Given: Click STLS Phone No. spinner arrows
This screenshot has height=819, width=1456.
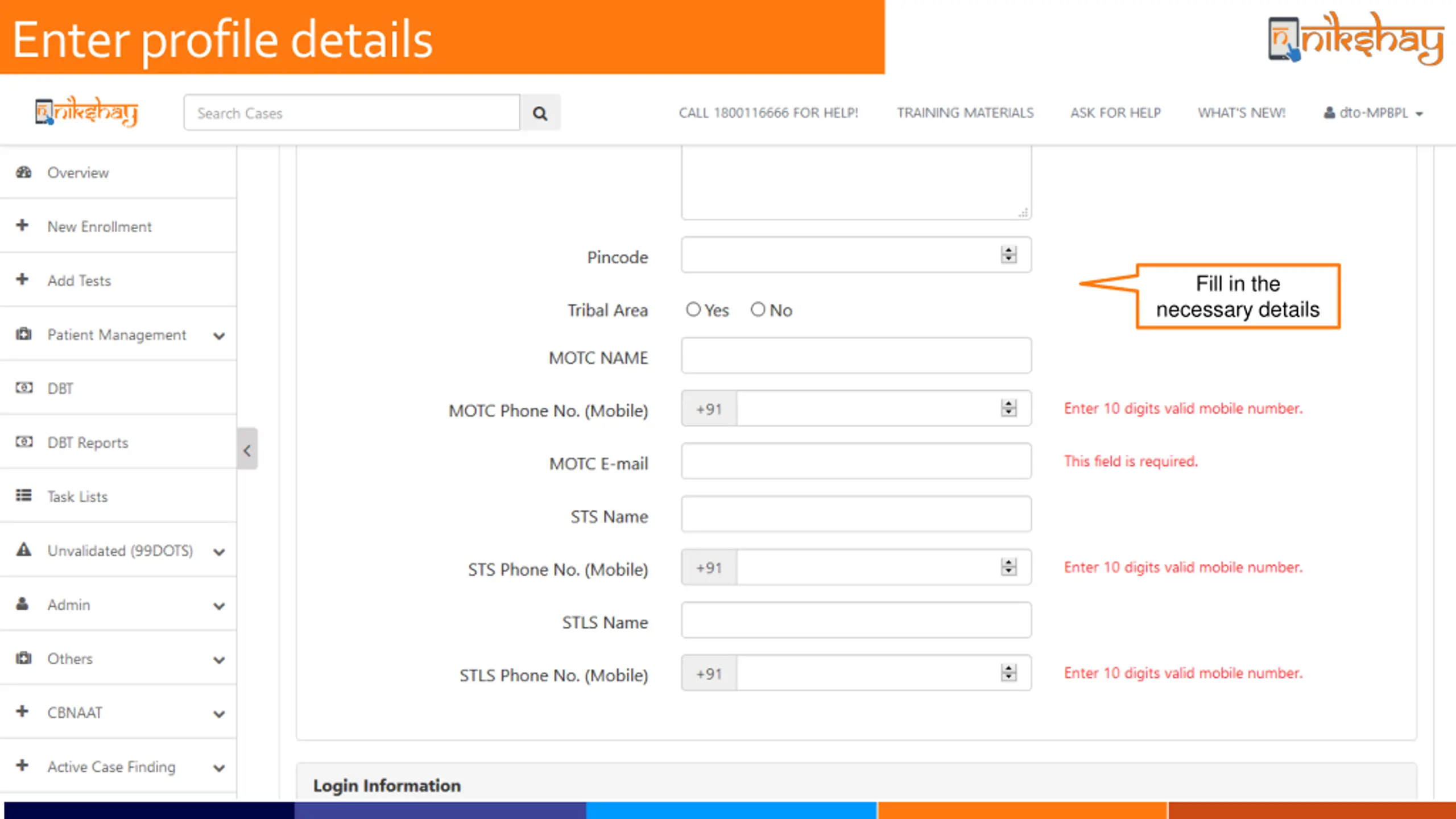Looking at the screenshot, I should tap(1009, 673).
